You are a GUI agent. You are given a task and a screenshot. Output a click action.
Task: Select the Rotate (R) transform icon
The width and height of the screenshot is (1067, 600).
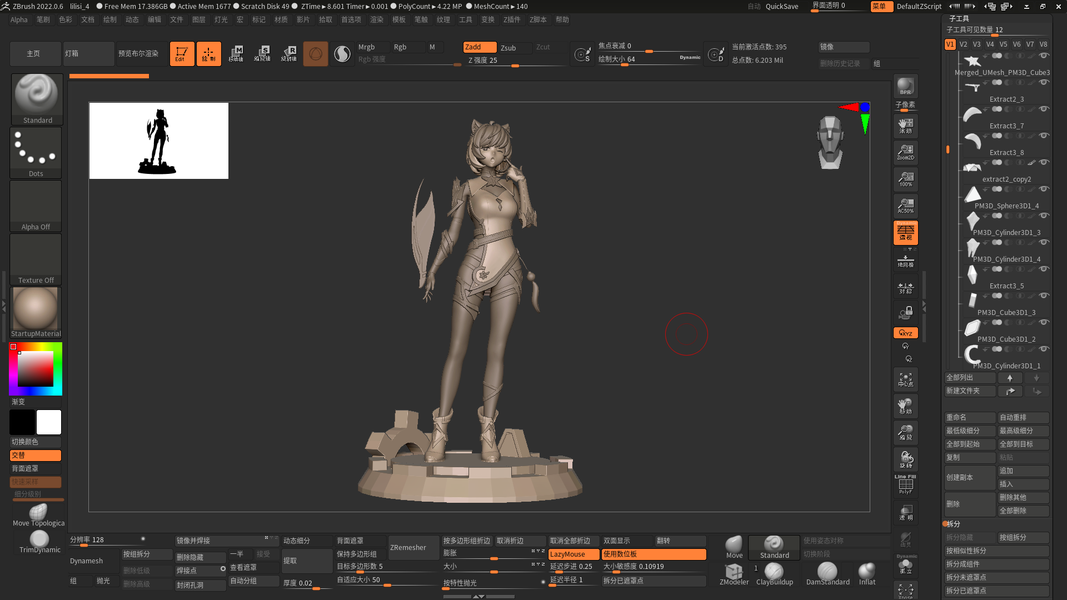289,54
